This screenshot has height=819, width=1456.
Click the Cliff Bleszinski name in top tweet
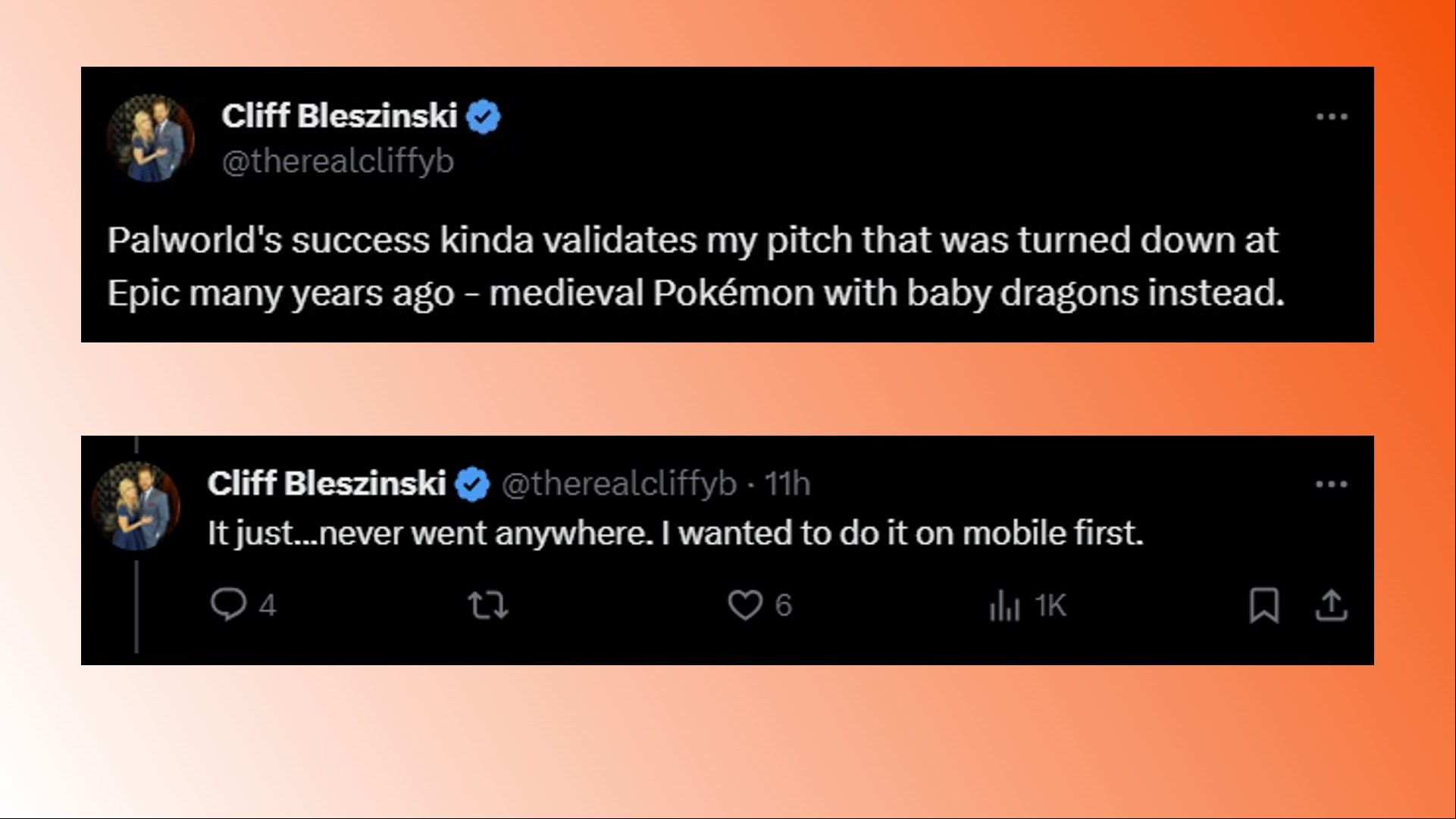pyautogui.click(x=339, y=116)
